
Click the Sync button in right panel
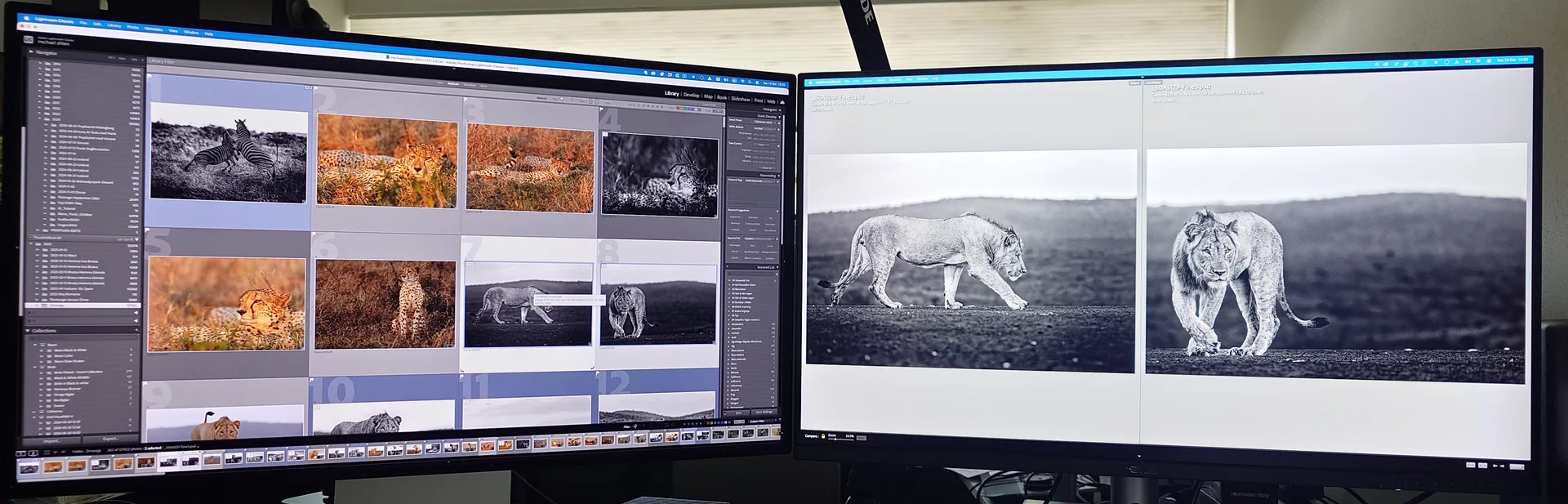click(x=737, y=413)
